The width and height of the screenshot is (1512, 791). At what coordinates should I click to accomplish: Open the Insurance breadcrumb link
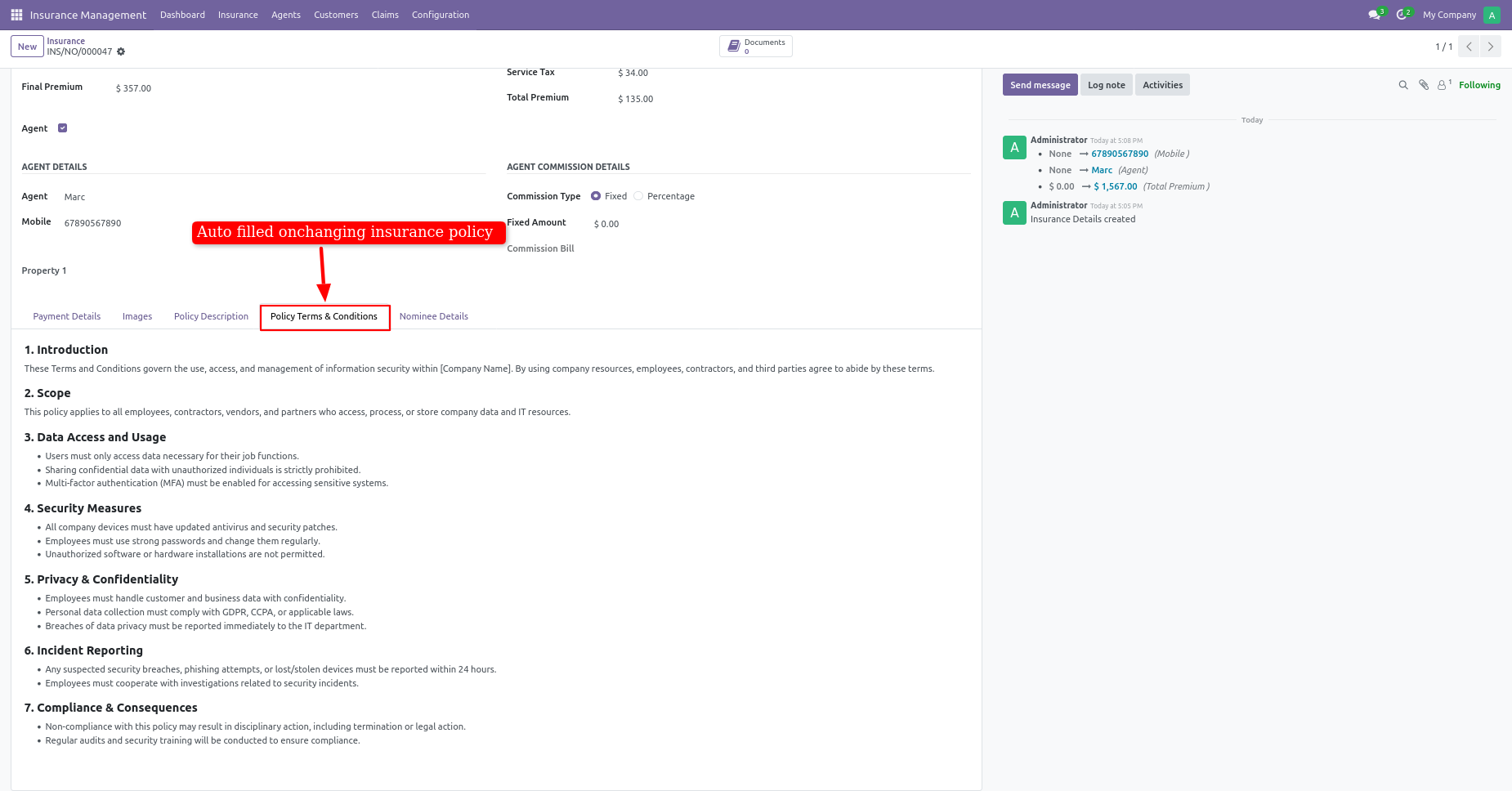[65, 41]
